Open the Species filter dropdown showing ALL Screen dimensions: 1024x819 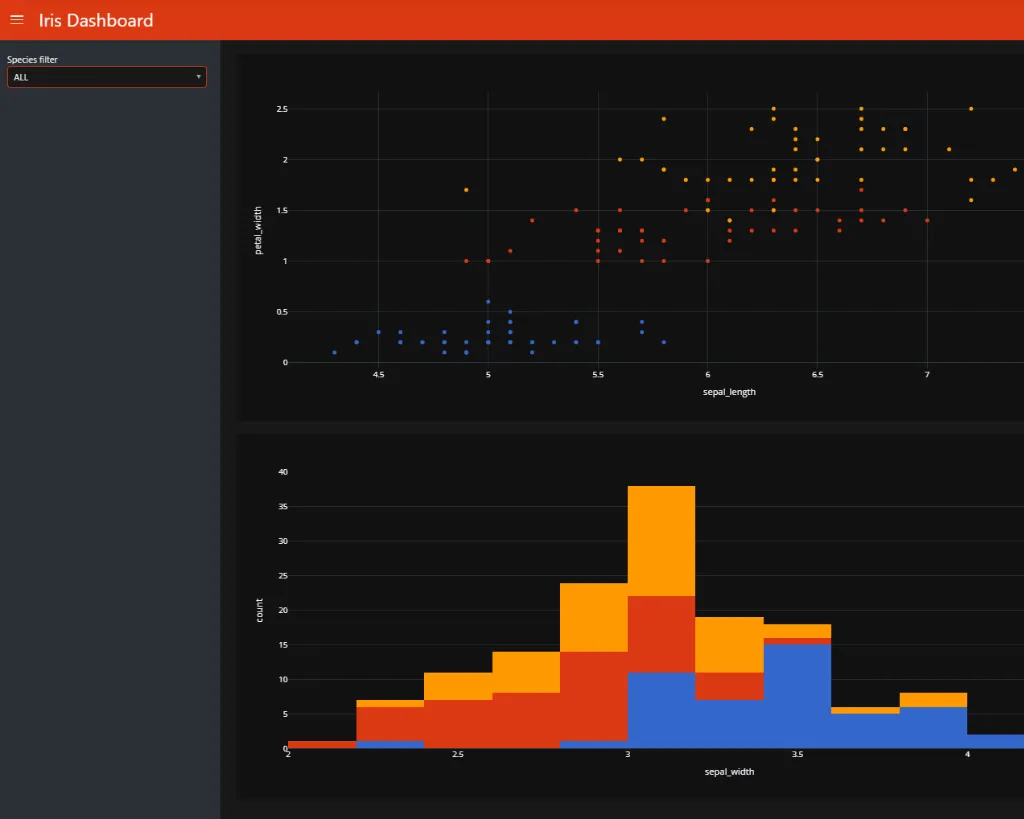100,77
